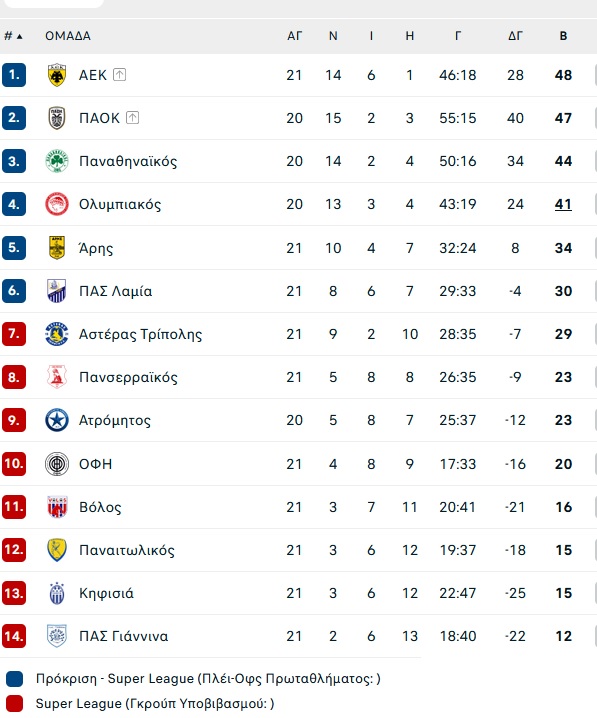Sort by the ΔΓ goal difference header
597x718 pixels.
click(516, 36)
